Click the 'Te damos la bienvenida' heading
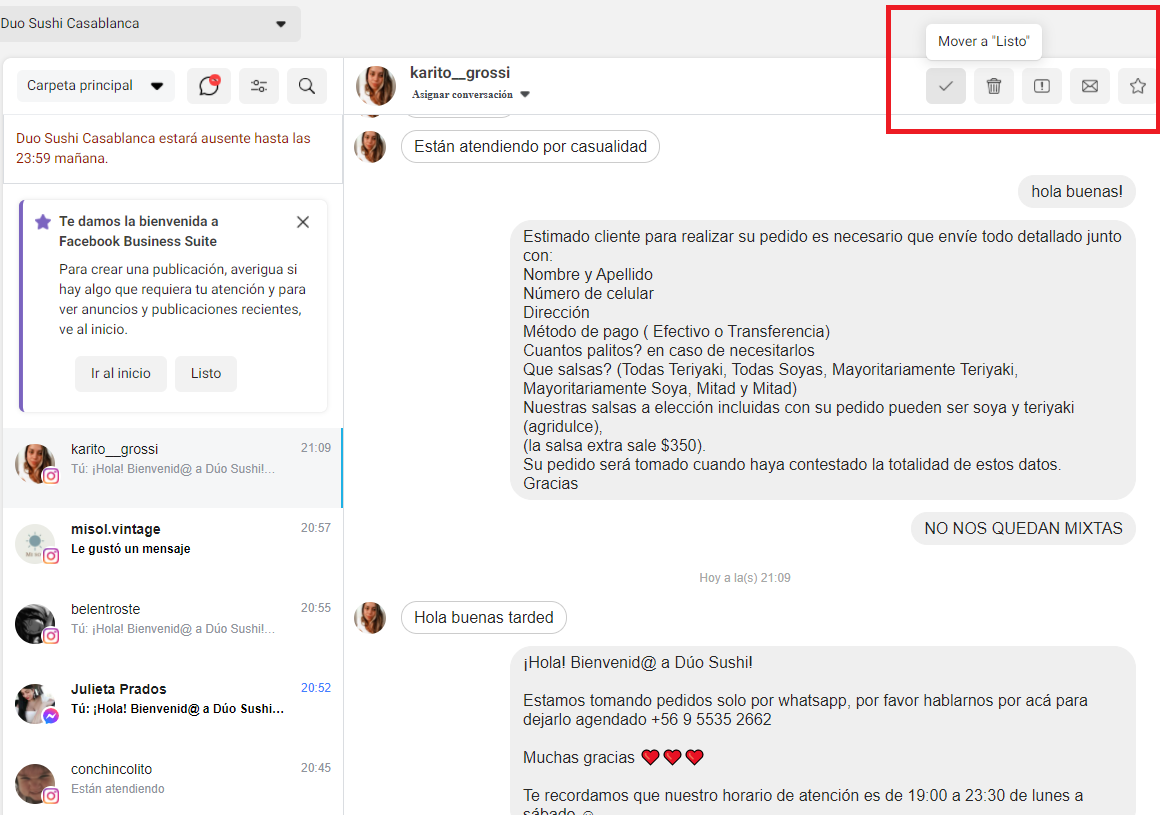 (x=138, y=231)
